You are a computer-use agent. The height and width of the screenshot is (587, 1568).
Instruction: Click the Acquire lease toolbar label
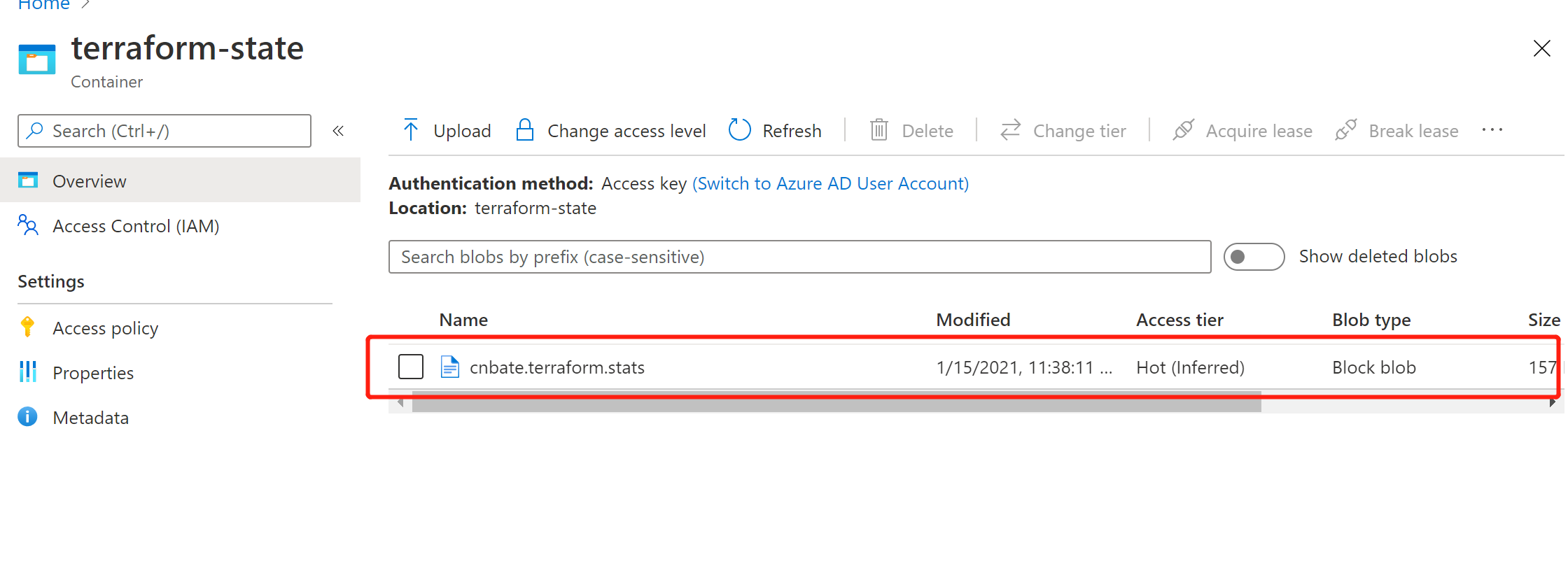(x=1259, y=131)
